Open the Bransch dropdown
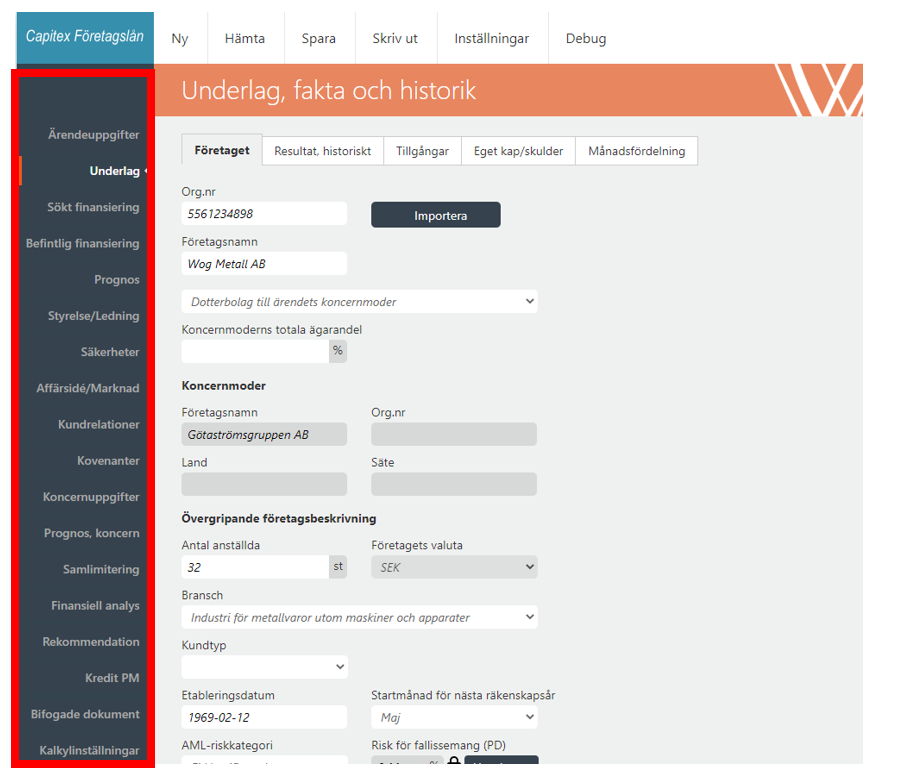This screenshot has width=897, height=784. click(x=359, y=617)
